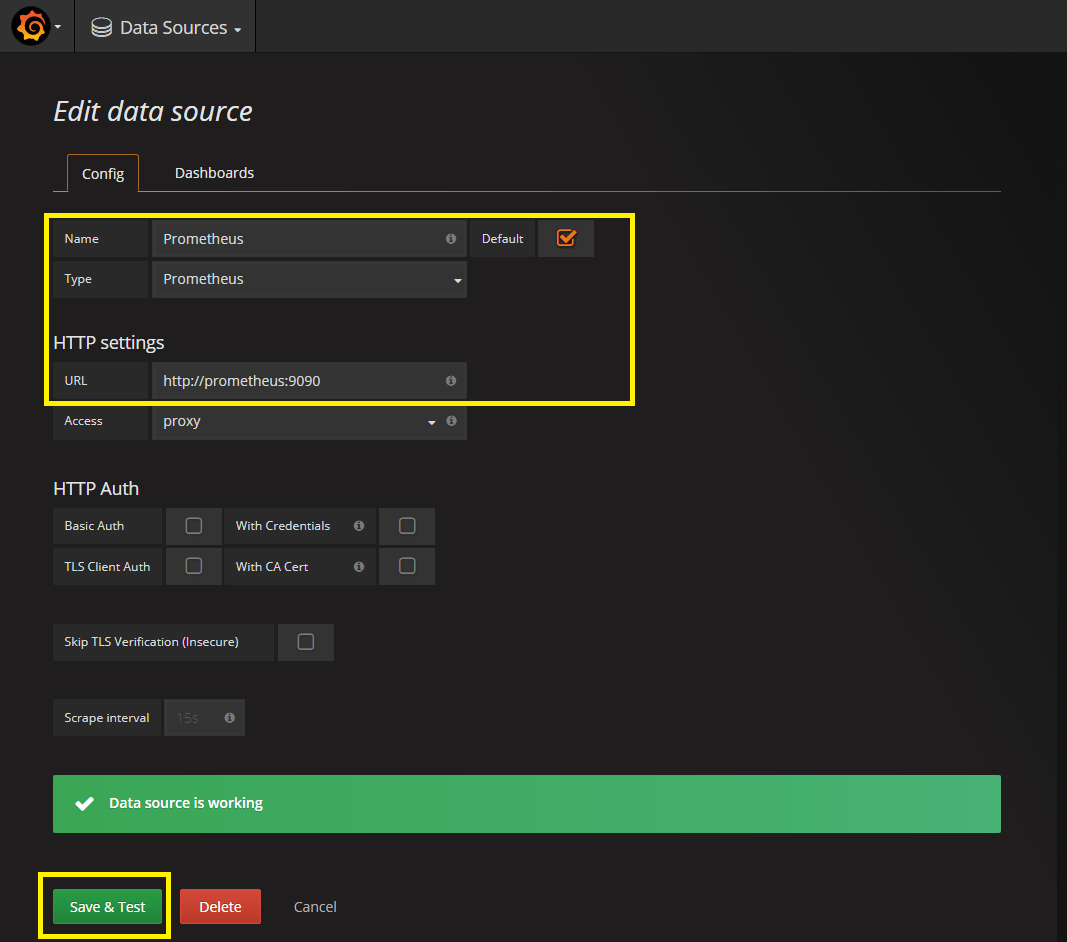
Task: Show info tooltip for With Credentials
Action: [359, 525]
